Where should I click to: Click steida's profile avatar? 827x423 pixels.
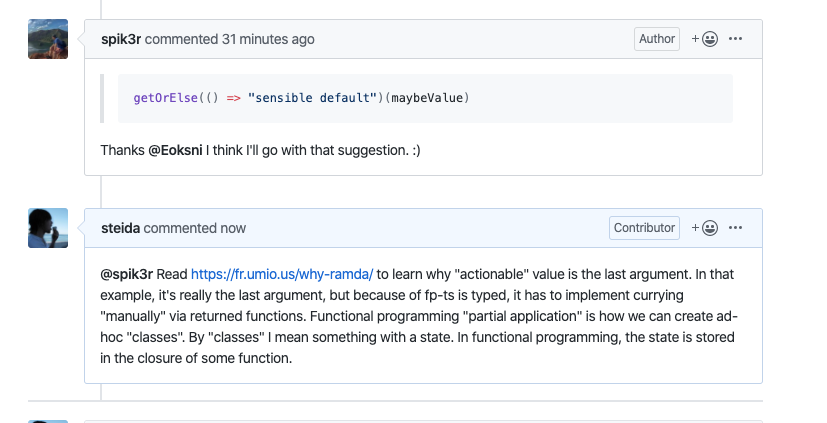pos(48,228)
